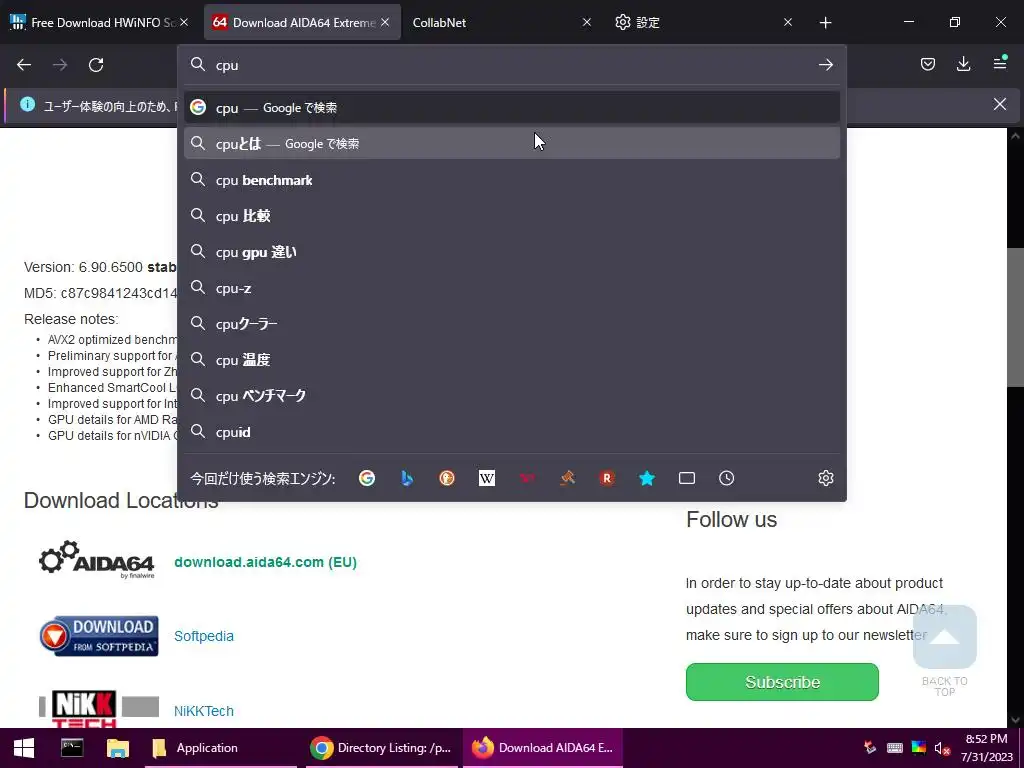Go back to the previous page

point(24,65)
